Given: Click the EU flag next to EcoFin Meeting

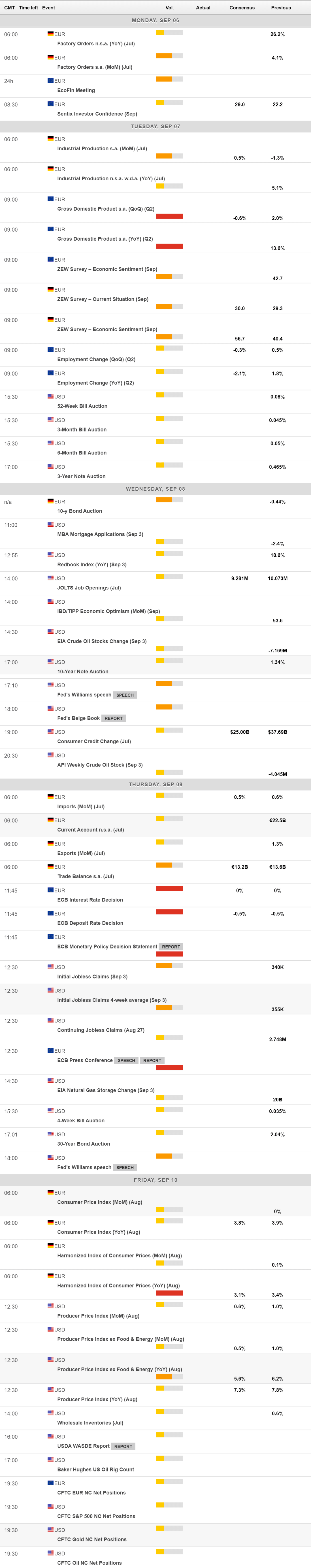Looking at the screenshot, I should point(50,80).
